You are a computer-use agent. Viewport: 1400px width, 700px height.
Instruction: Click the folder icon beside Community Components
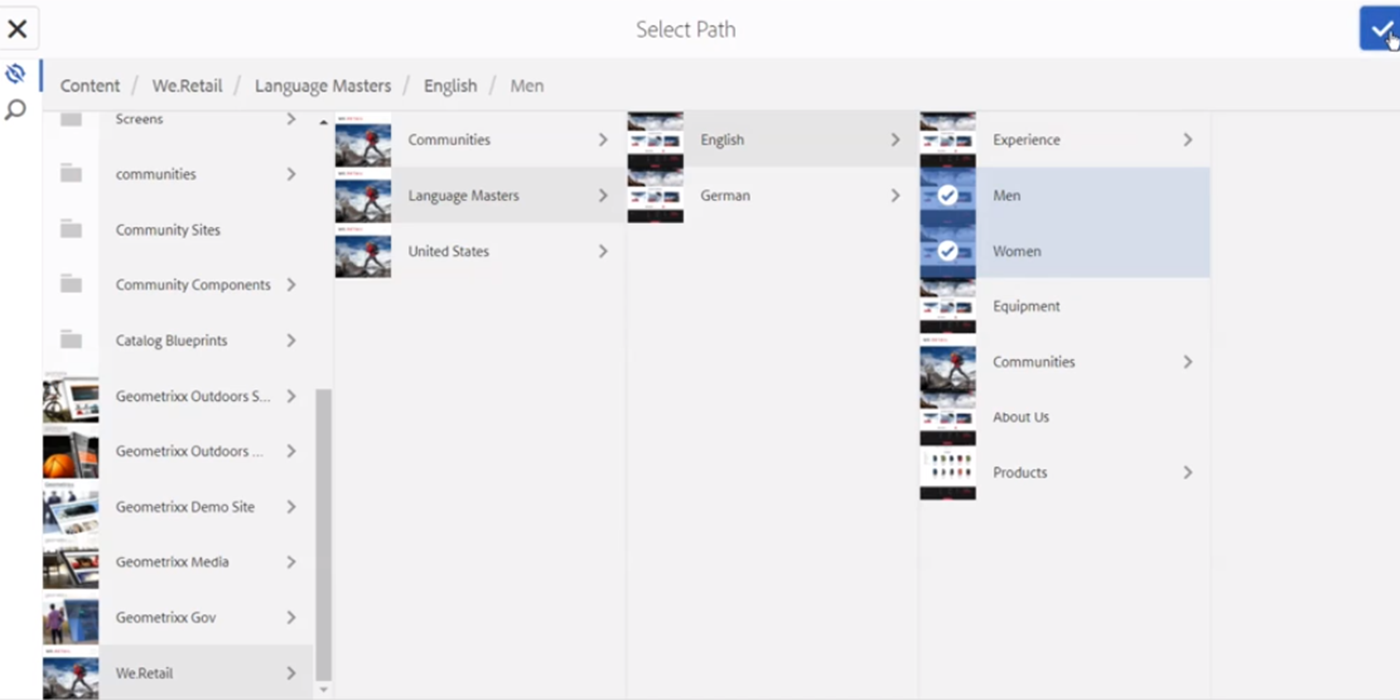pyautogui.click(x=71, y=285)
